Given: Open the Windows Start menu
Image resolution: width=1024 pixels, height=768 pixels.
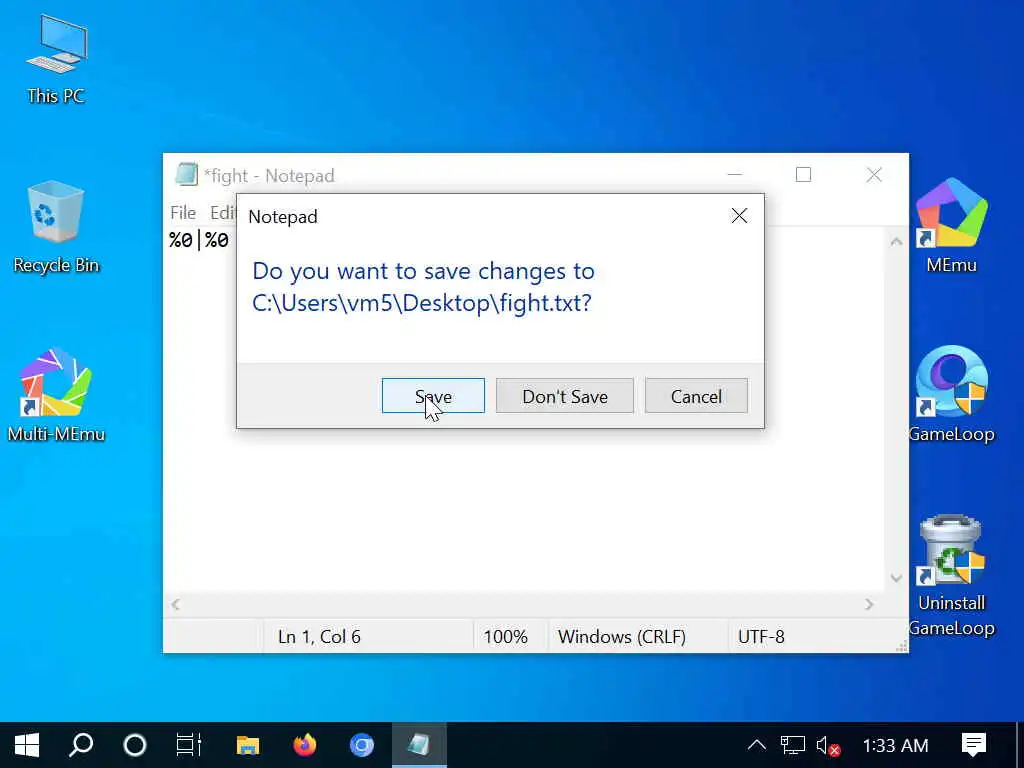Looking at the screenshot, I should (27, 745).
